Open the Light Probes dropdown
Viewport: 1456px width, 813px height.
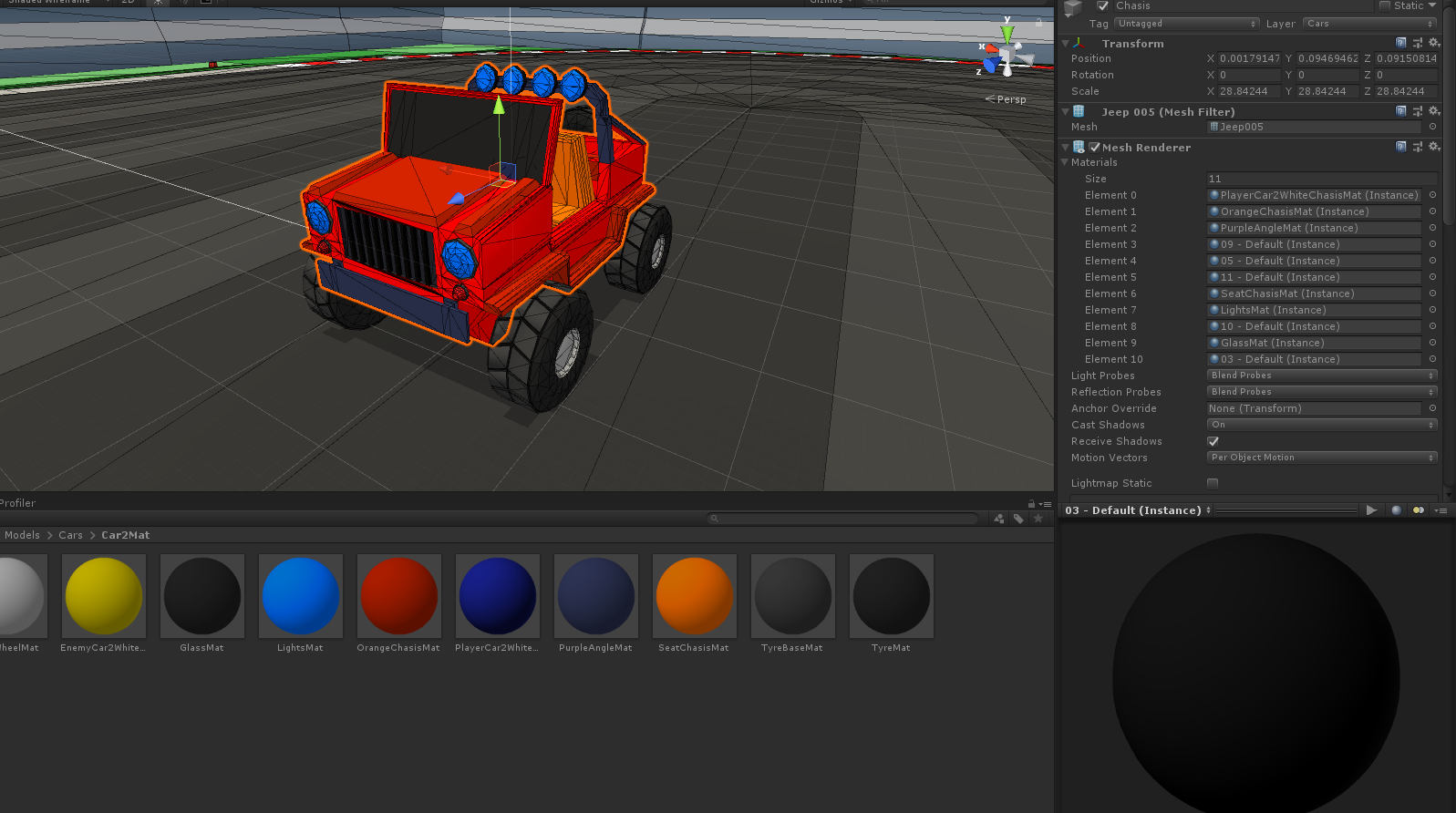1322,376
